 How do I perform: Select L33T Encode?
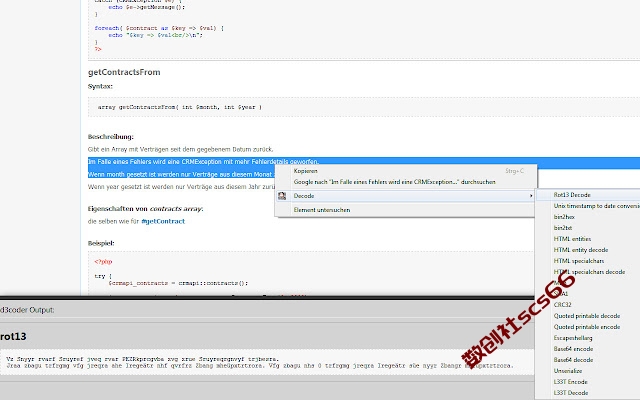pos(570,382)
